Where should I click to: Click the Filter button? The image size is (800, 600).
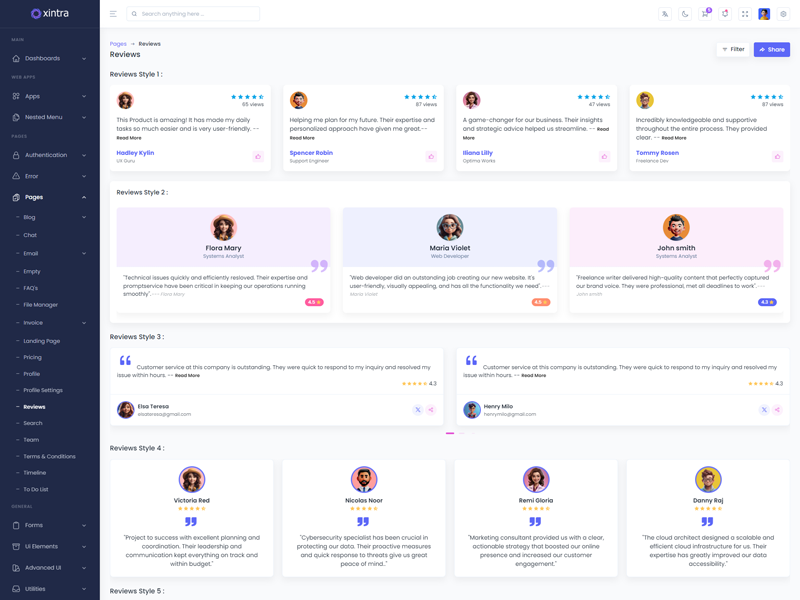point(733,49)
